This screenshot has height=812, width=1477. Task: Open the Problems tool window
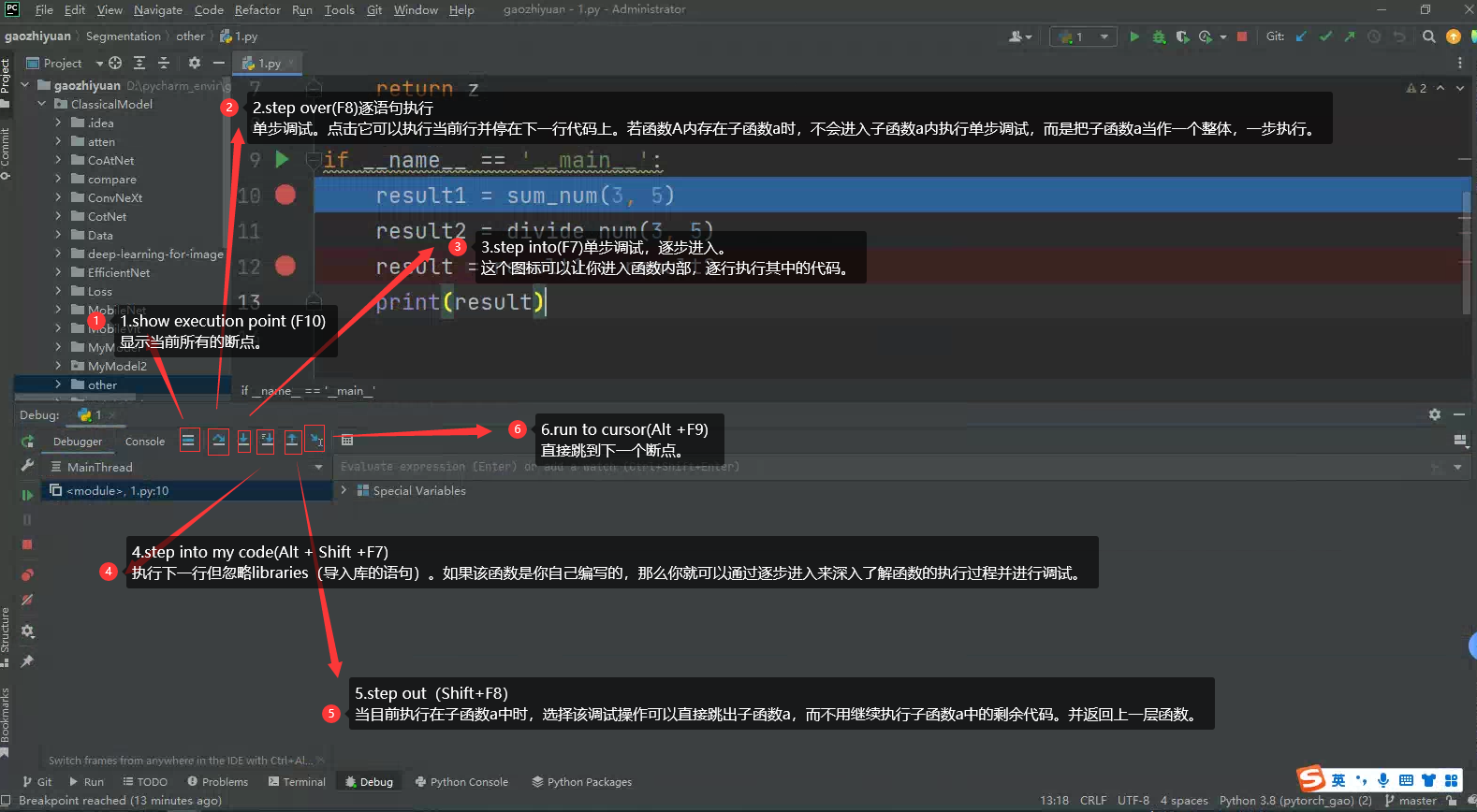coord(217,782)
